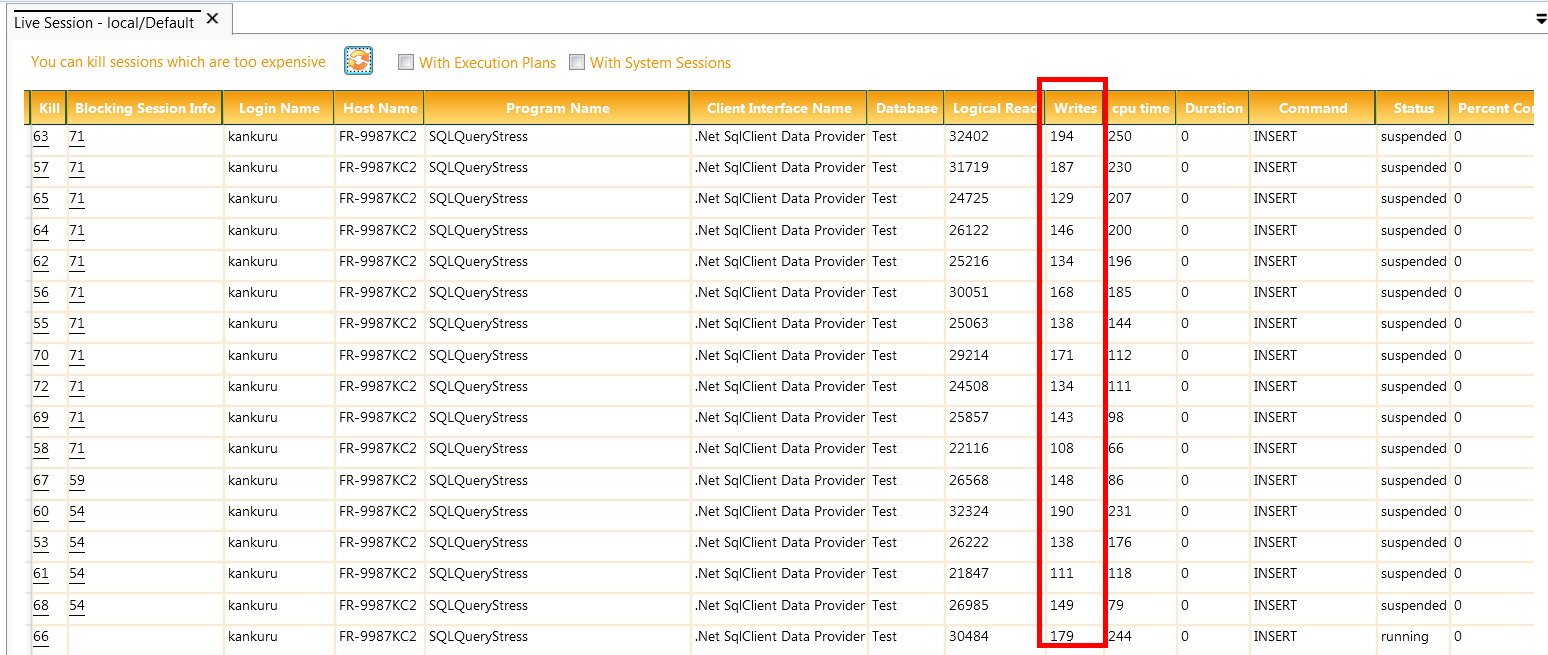This screenshot has width=1548, height=655.
Task: Select the running status cell of session 66
Action: click(1405, 637)
